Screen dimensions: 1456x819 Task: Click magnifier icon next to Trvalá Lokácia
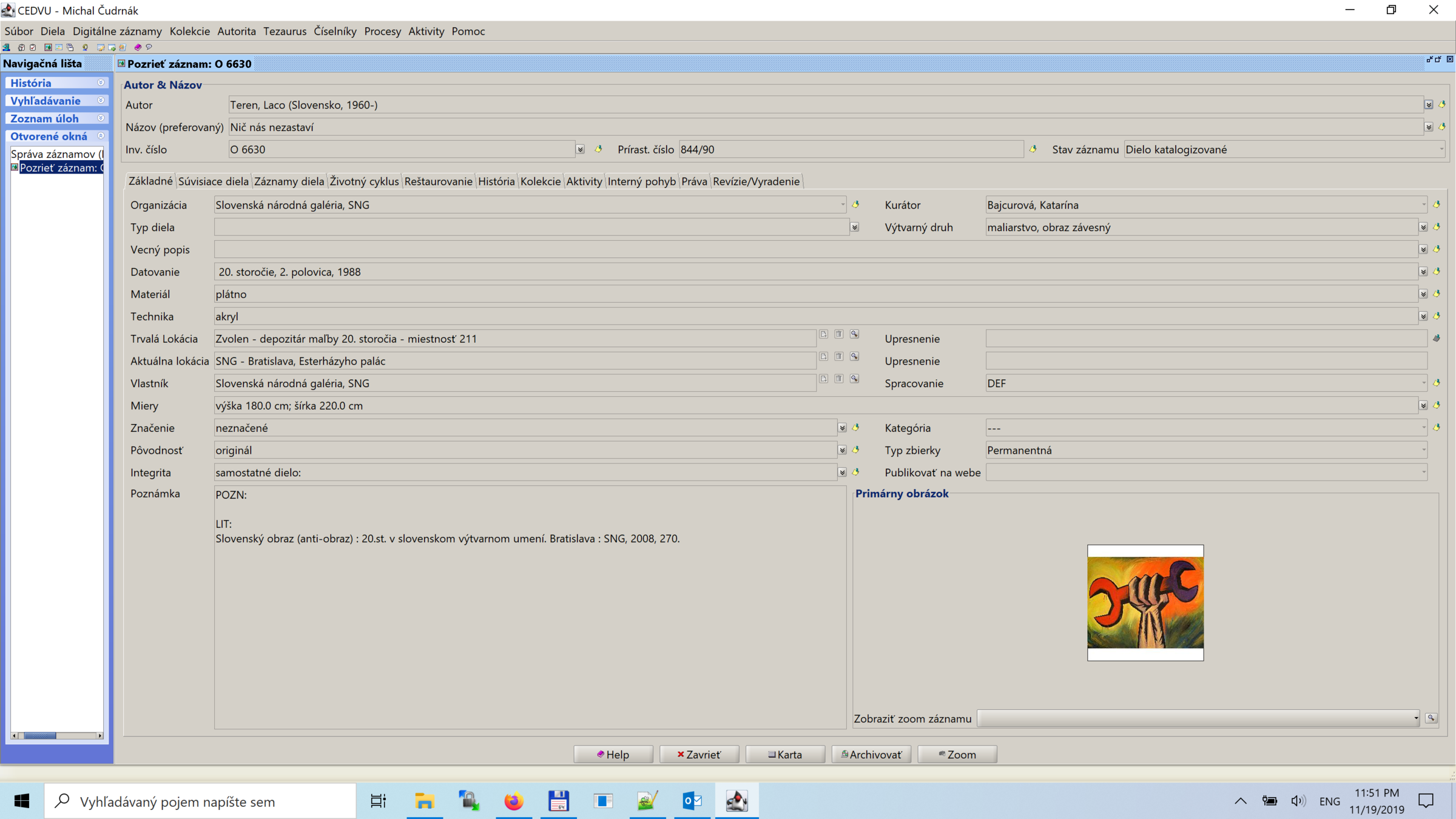coord(854,334)
